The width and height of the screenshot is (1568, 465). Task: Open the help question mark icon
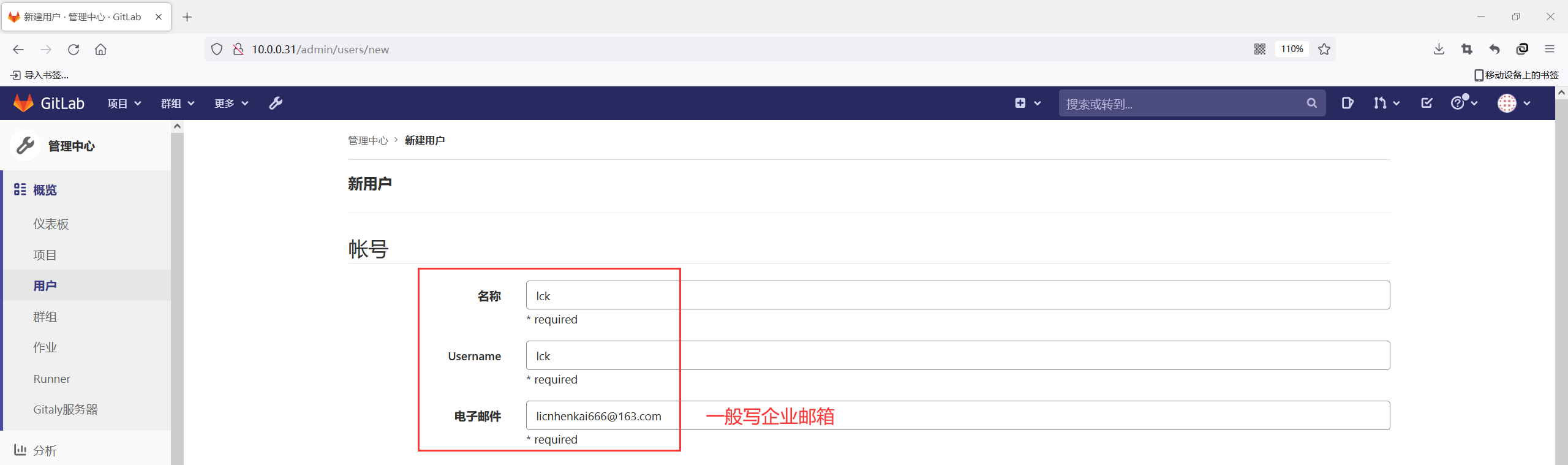coord(1458,103)
